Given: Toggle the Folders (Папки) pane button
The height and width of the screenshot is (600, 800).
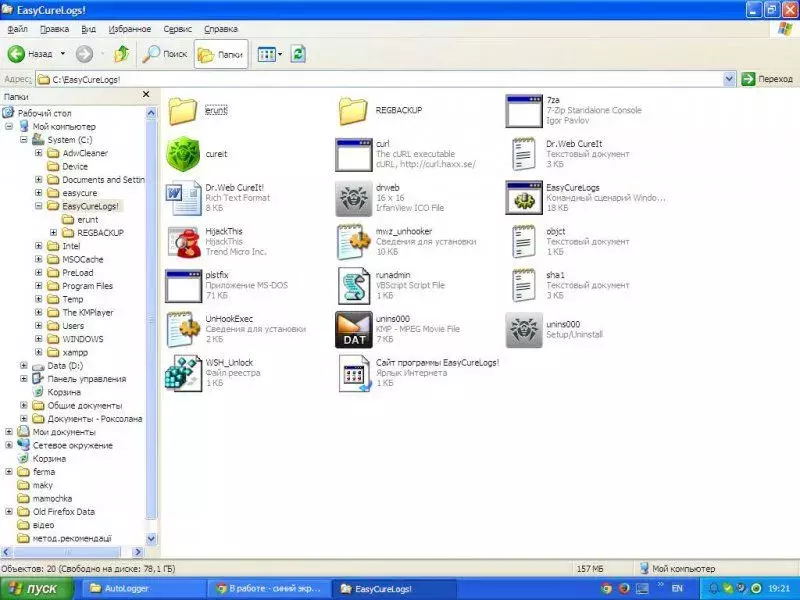Looking at the screenshot, I should tap(220, 54).
